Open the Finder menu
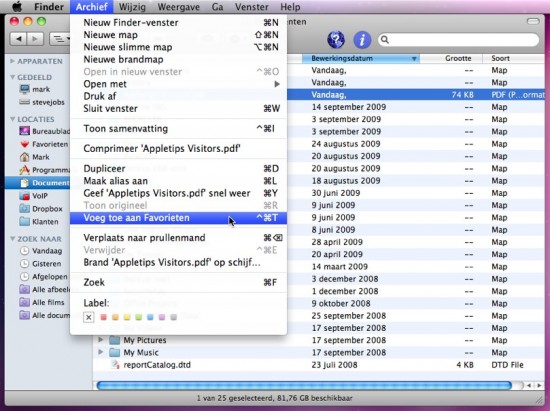This screenshot has height=411, width=550. 48,7
